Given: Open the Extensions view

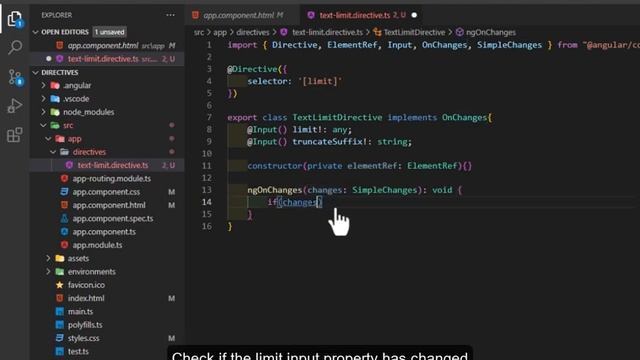Looking at the screenshot, I should [15, 135].
